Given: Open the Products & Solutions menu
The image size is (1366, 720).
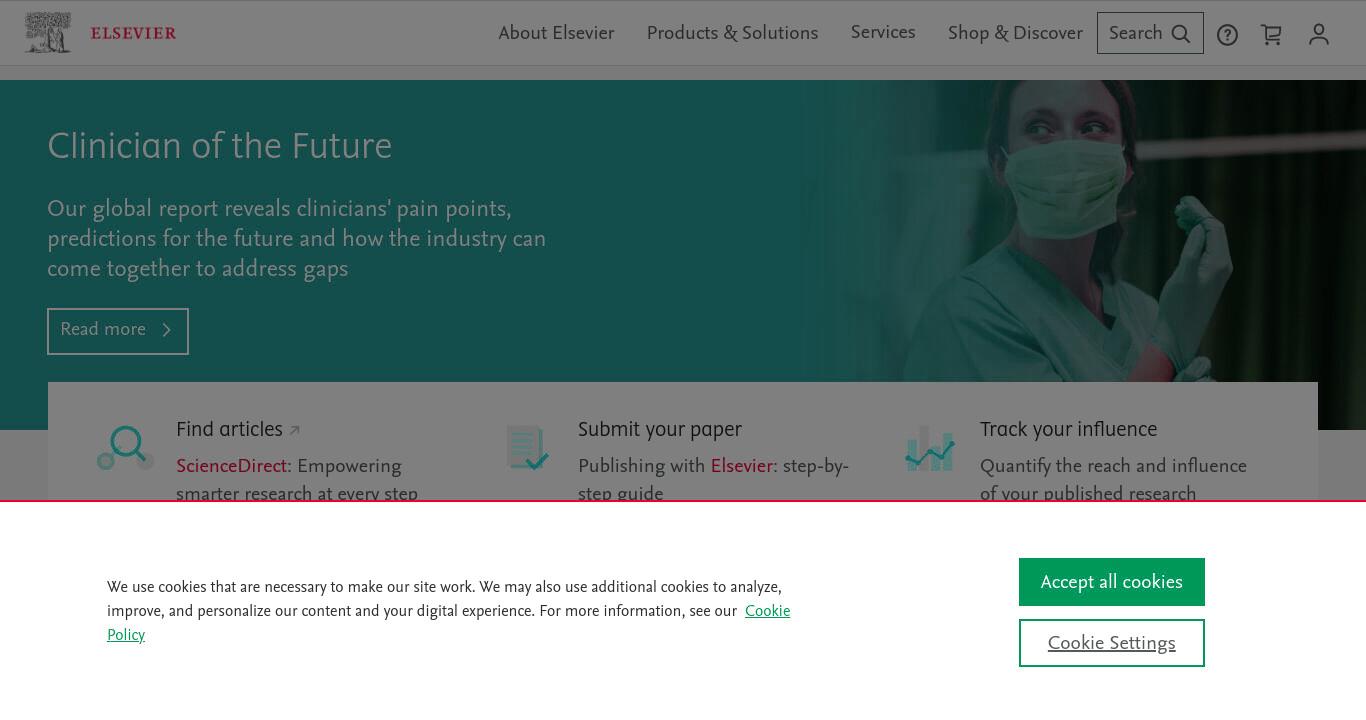Looking at the screenshot, I should pos(732,33).
